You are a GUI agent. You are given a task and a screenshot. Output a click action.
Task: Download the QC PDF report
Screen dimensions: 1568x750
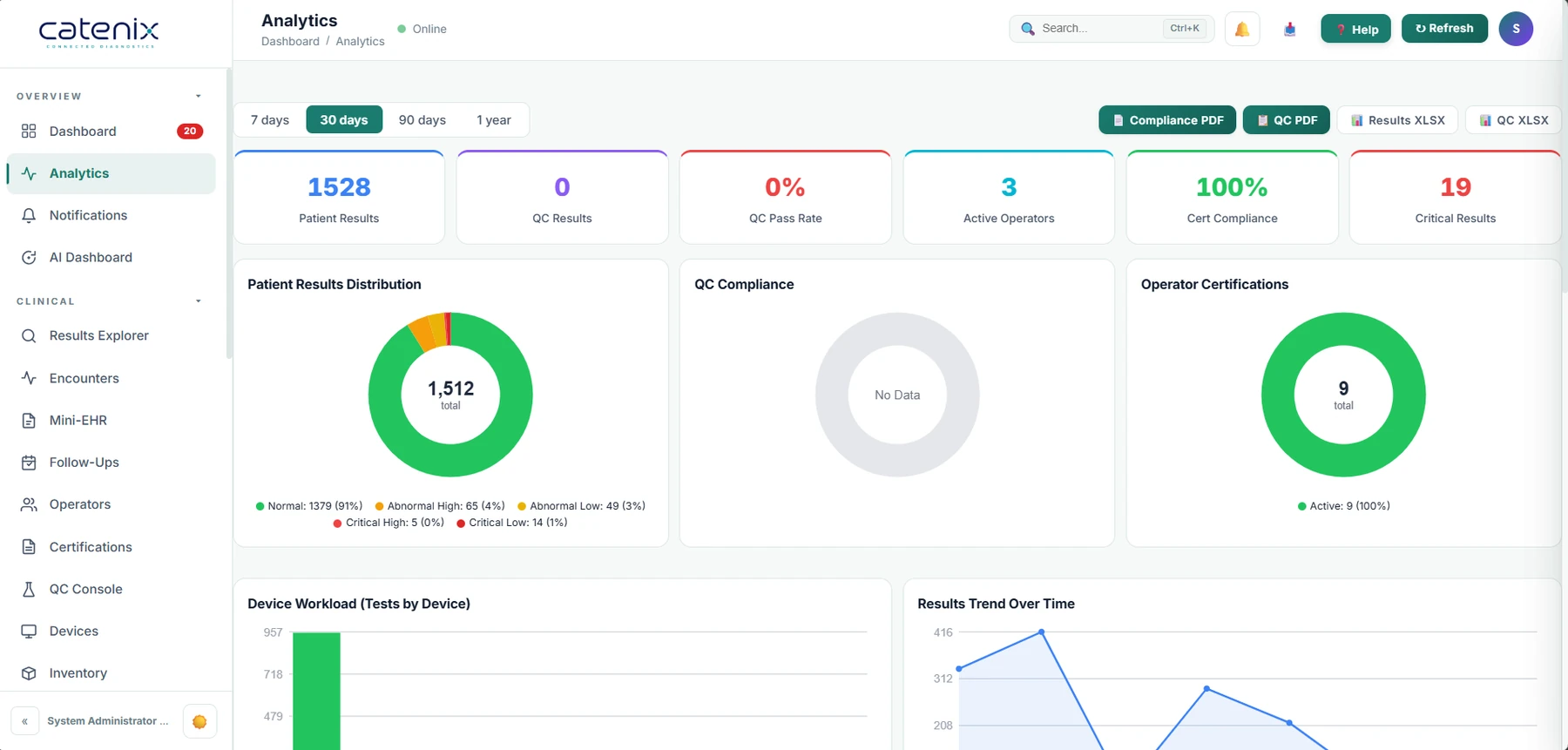[x=1287, y=120]
